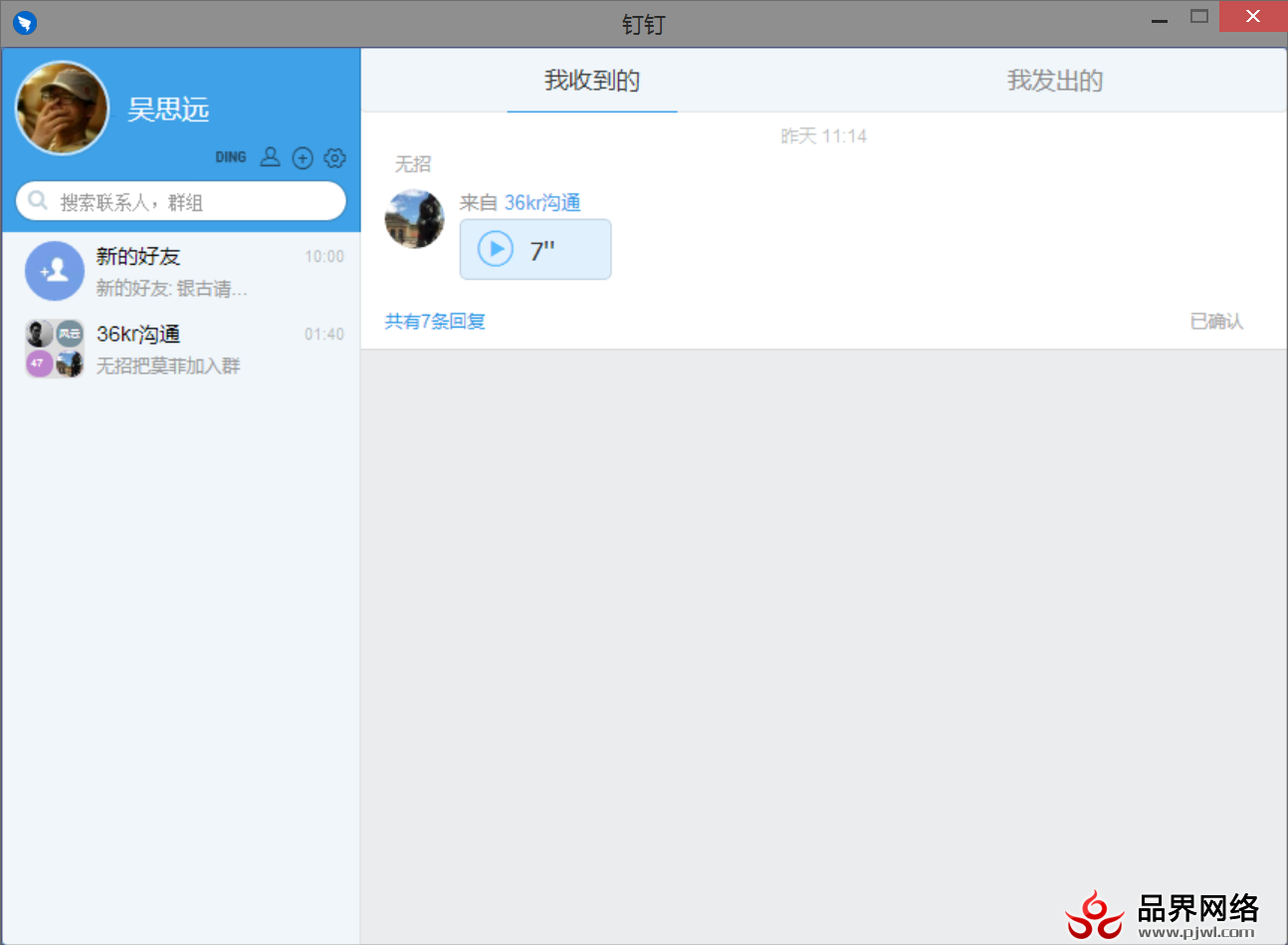Close the 钉钉 window
Screen dimensions: 1288x945
(1253, 16)
